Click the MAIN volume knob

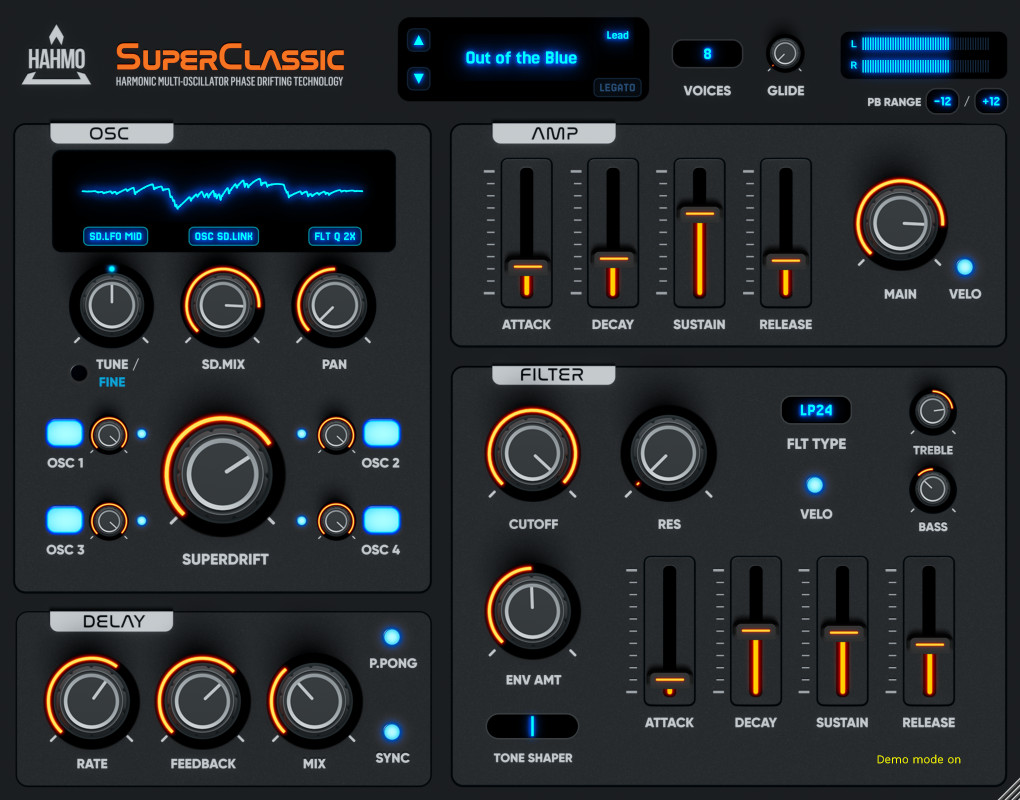(x=900, y=222)
